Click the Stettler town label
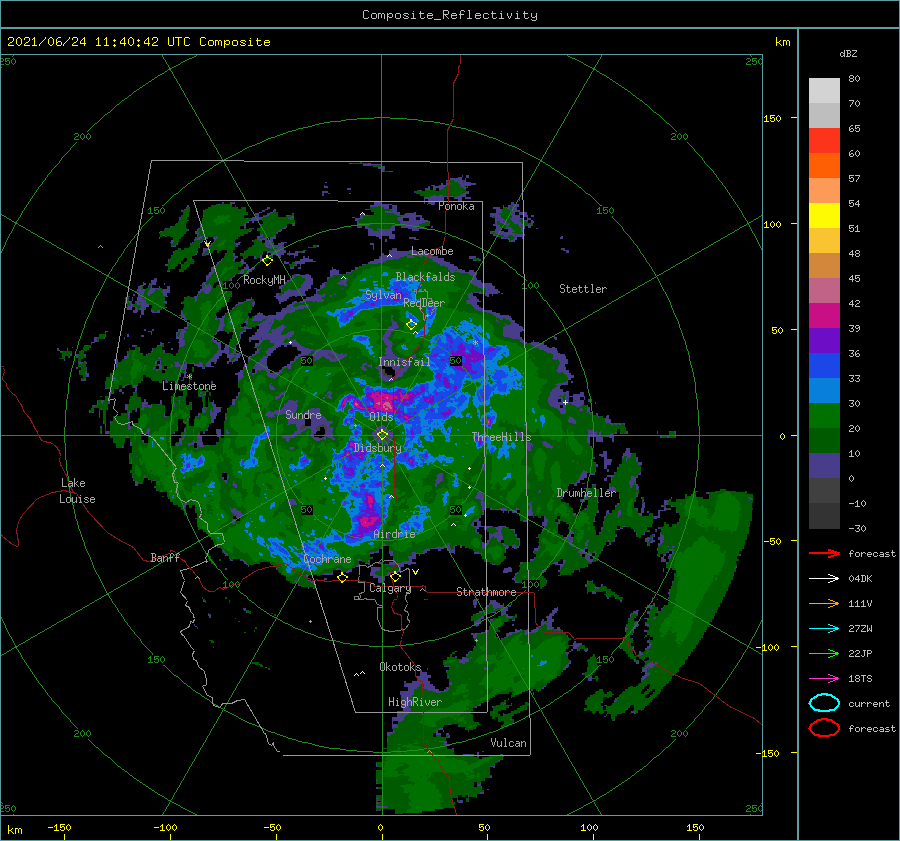The height and width of the screenshot is (841, 900). (583, 289)
